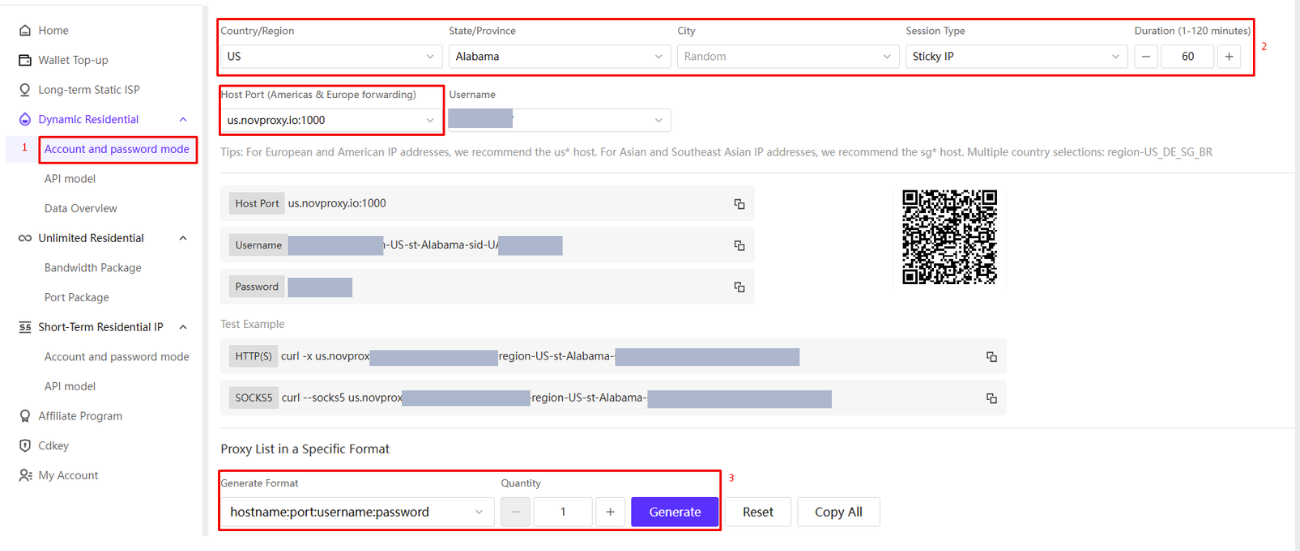Increase the Quantity with plus button
1300x551 pixels.
click(610, 512)
